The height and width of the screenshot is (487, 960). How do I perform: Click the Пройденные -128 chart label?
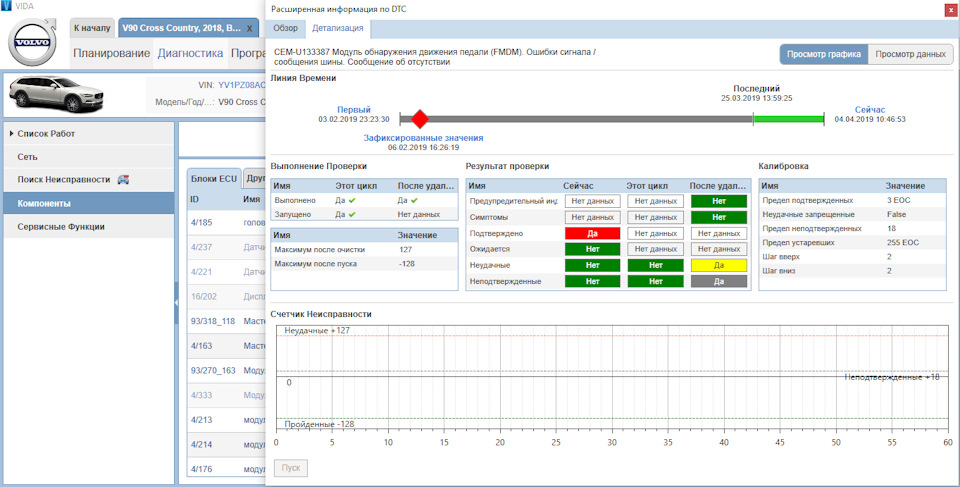[320, 424]
